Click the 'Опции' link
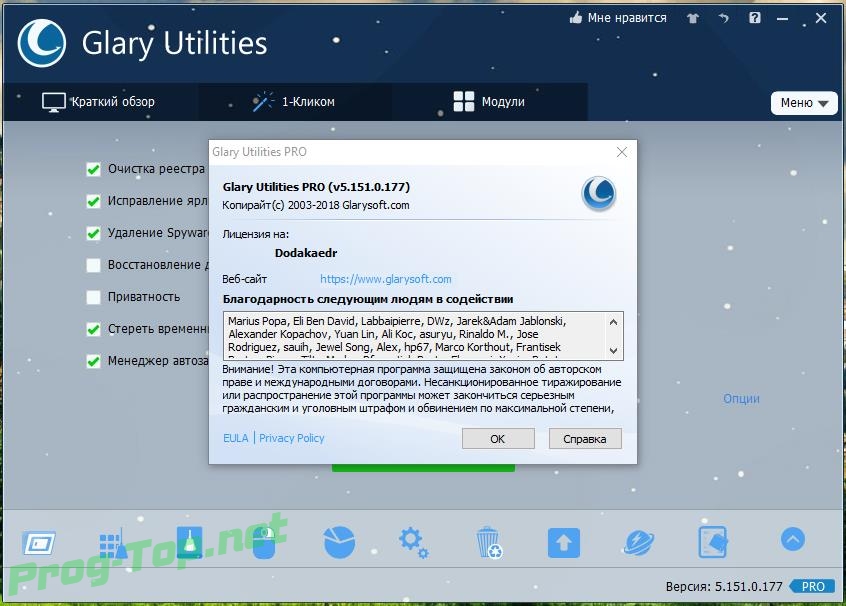Image resolution: width=846 pixels, height=606 pixels. (x=741, y=398)
